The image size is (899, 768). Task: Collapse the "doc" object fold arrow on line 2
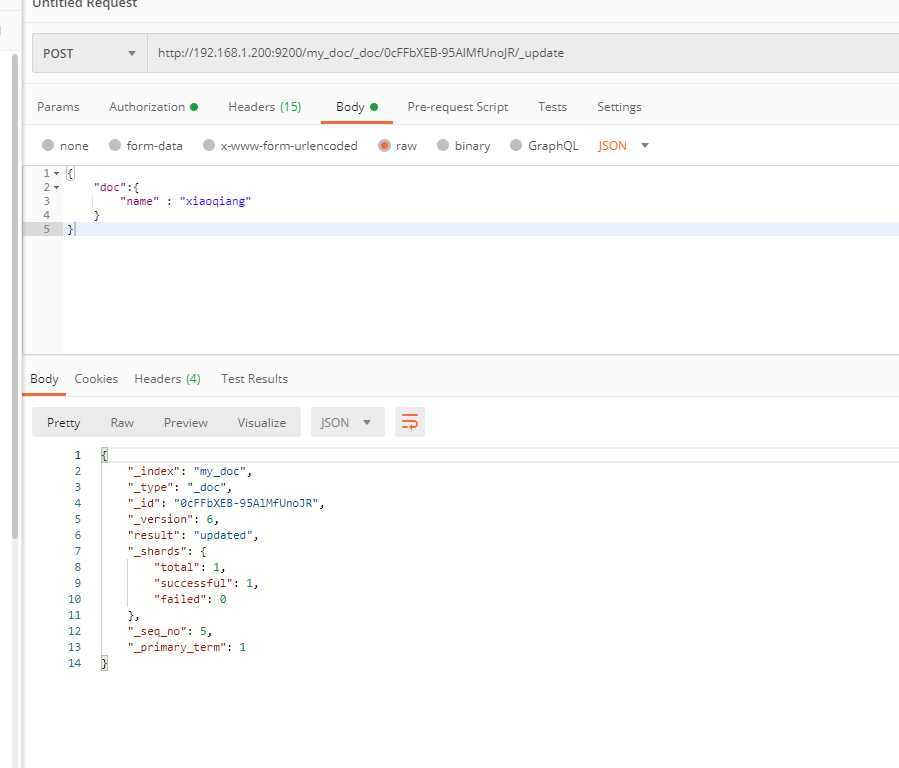56,187
